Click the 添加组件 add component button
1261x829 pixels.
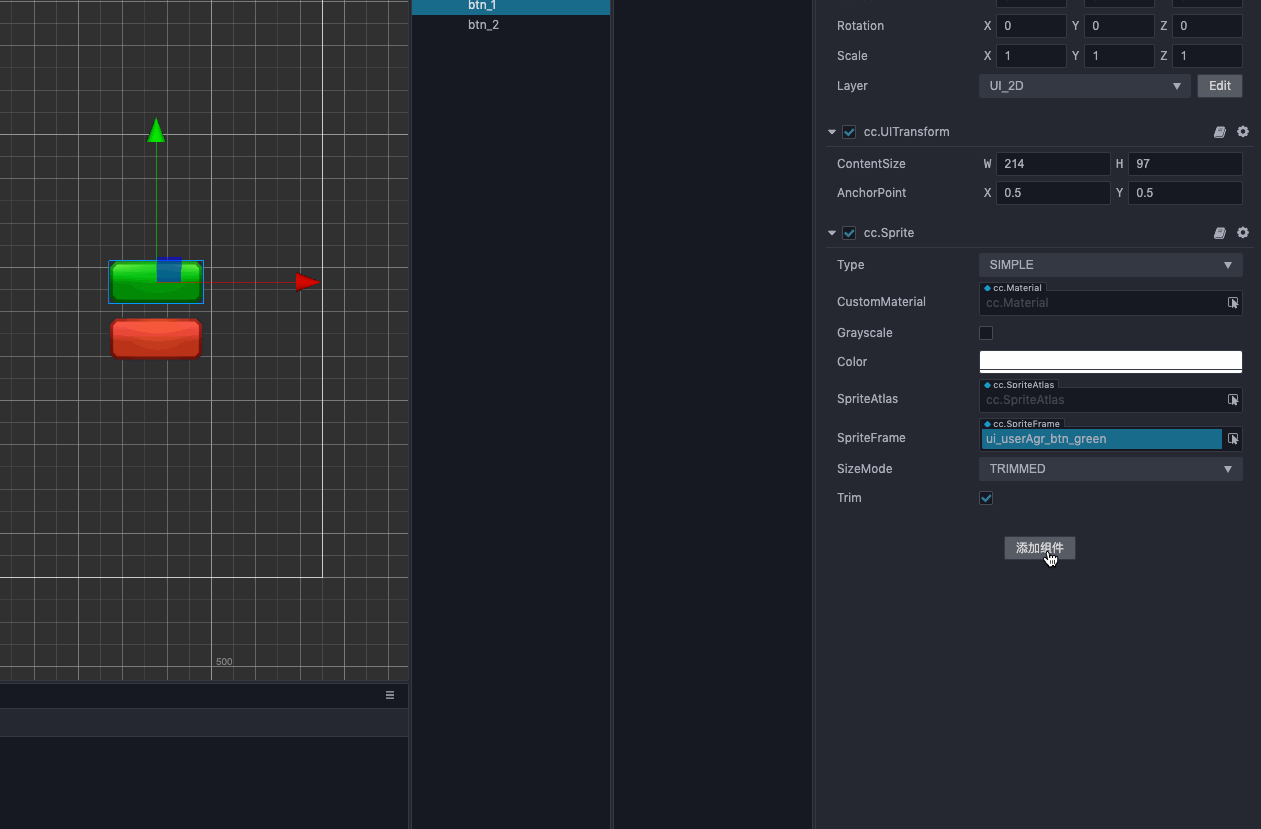click(1040, 548)
